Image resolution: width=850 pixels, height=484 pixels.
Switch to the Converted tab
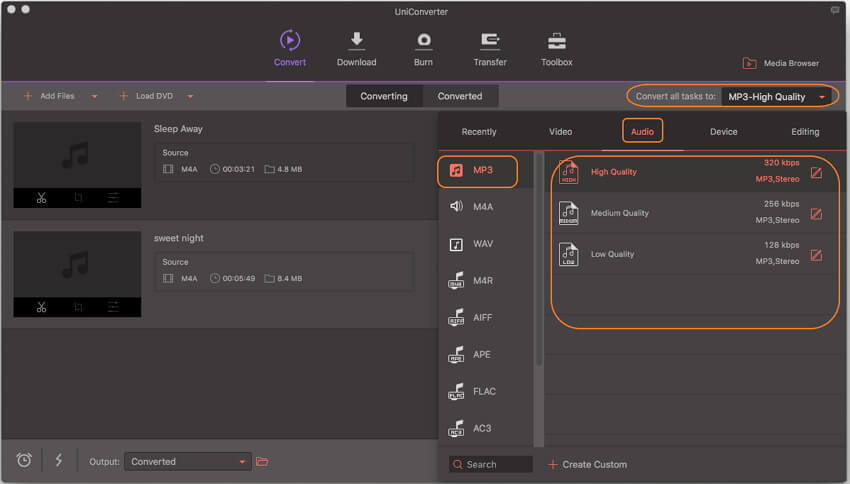[x=460, y=96]
